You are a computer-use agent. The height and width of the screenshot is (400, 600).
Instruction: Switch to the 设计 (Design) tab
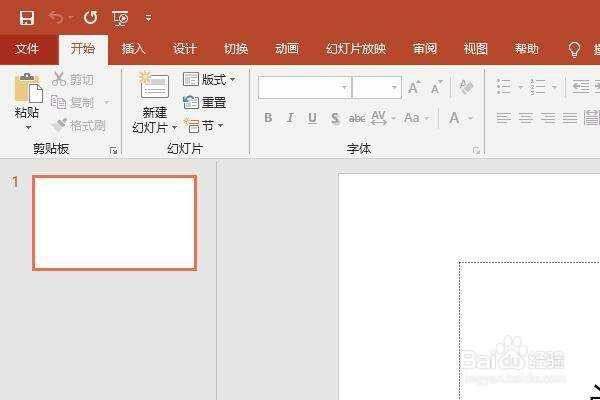[x=184, y=49]
